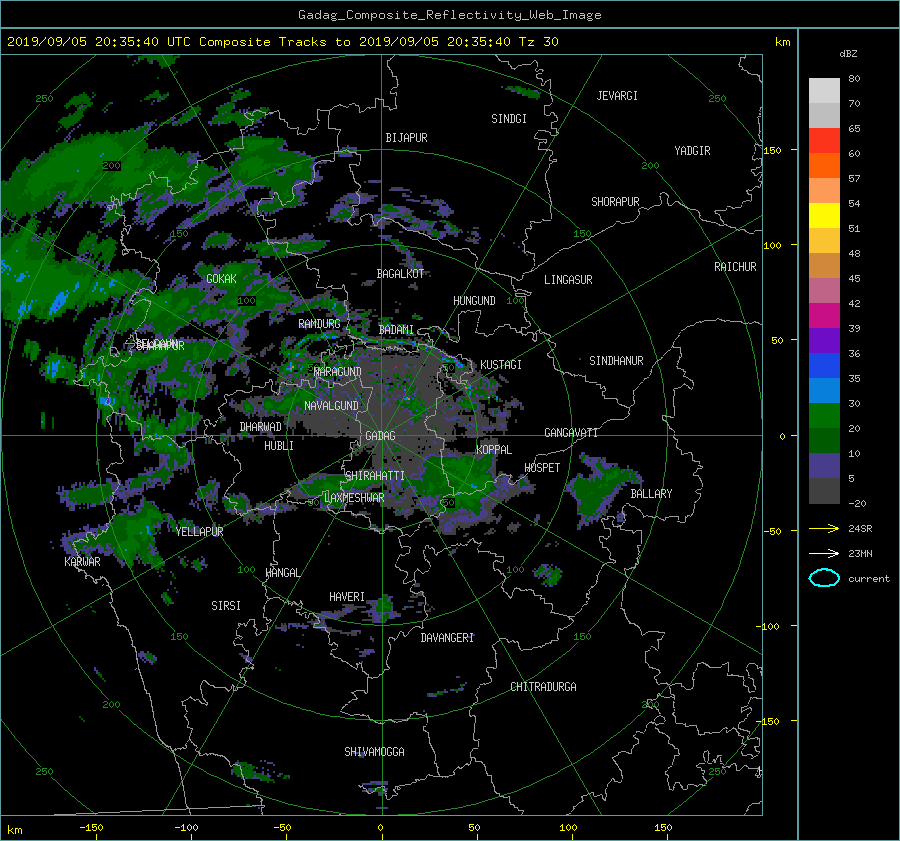Screen dimensions: 900x841
Task: Click the GOKAK city label
Action: [221, 279]
